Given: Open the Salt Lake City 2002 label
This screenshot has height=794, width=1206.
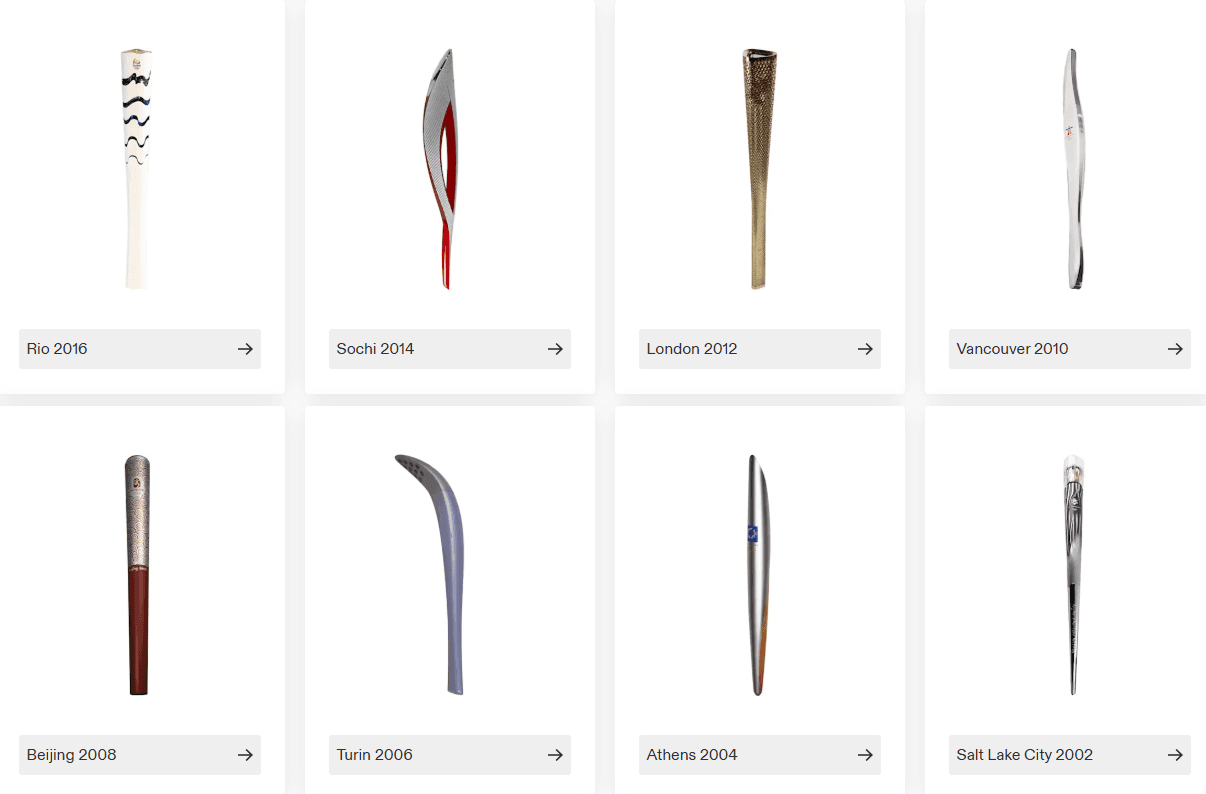Looking at the screenshot, I should tap(1025, 755).
